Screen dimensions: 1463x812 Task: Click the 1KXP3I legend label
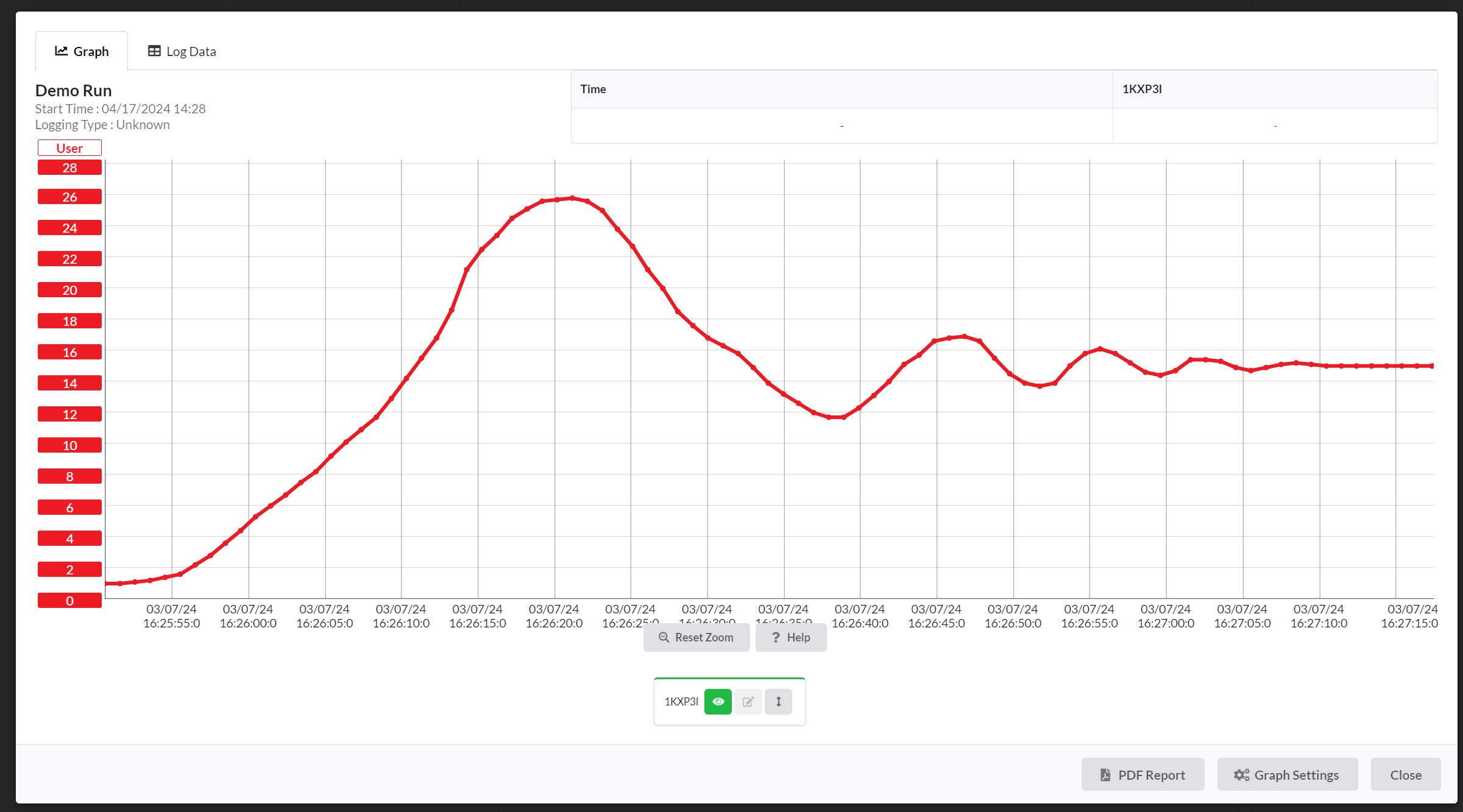coord(681,701)
